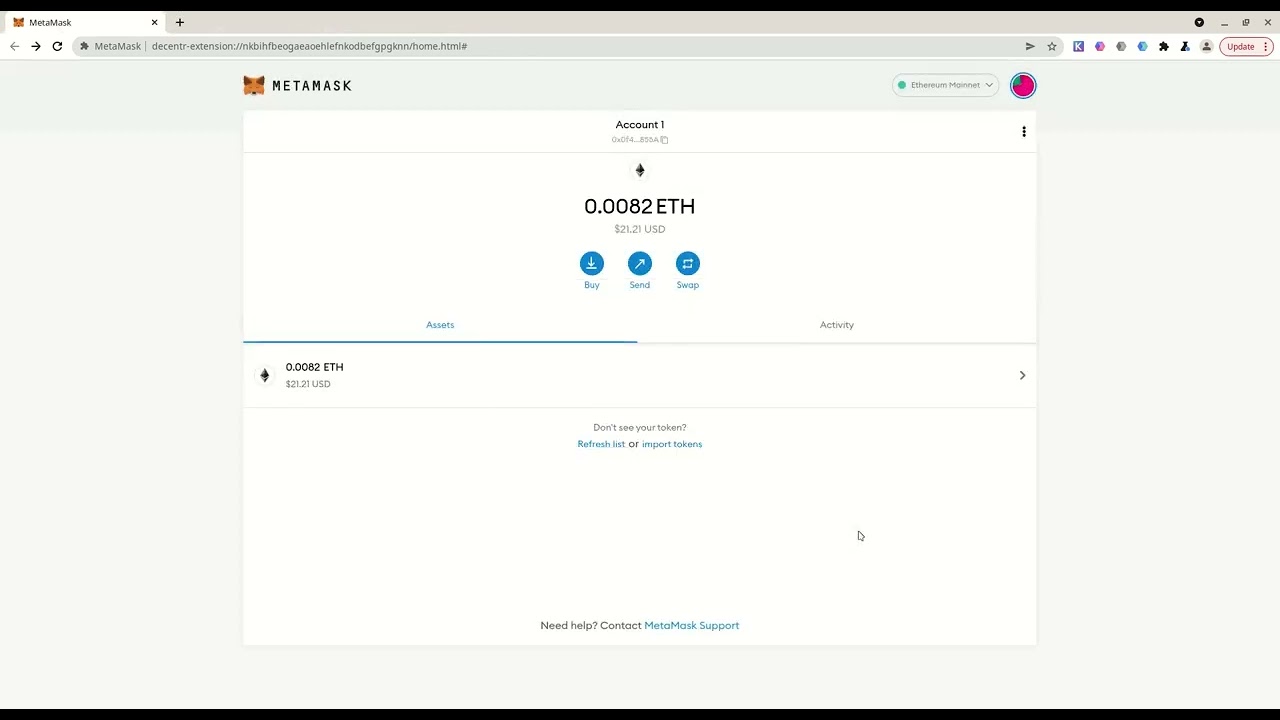1280x720 pixels.
Task: Open the Ethereum Mainnet network dropdown
Action: click(945, 85)
